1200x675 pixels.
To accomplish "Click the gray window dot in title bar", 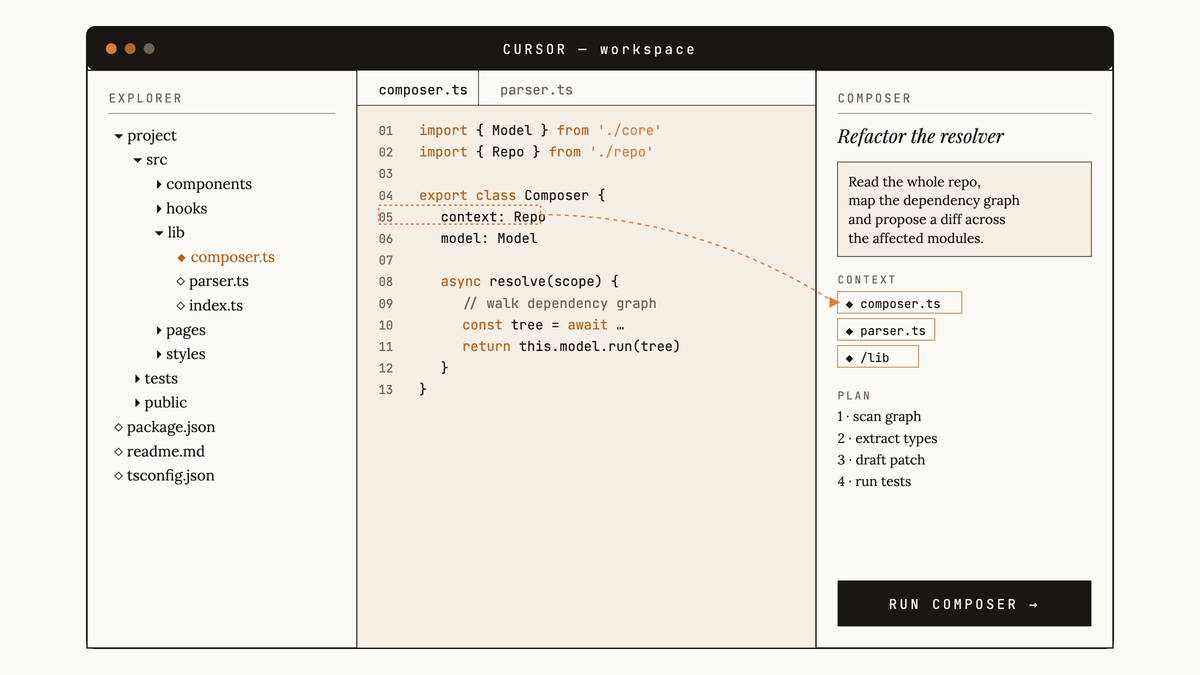I will click(x=149, y=48).
